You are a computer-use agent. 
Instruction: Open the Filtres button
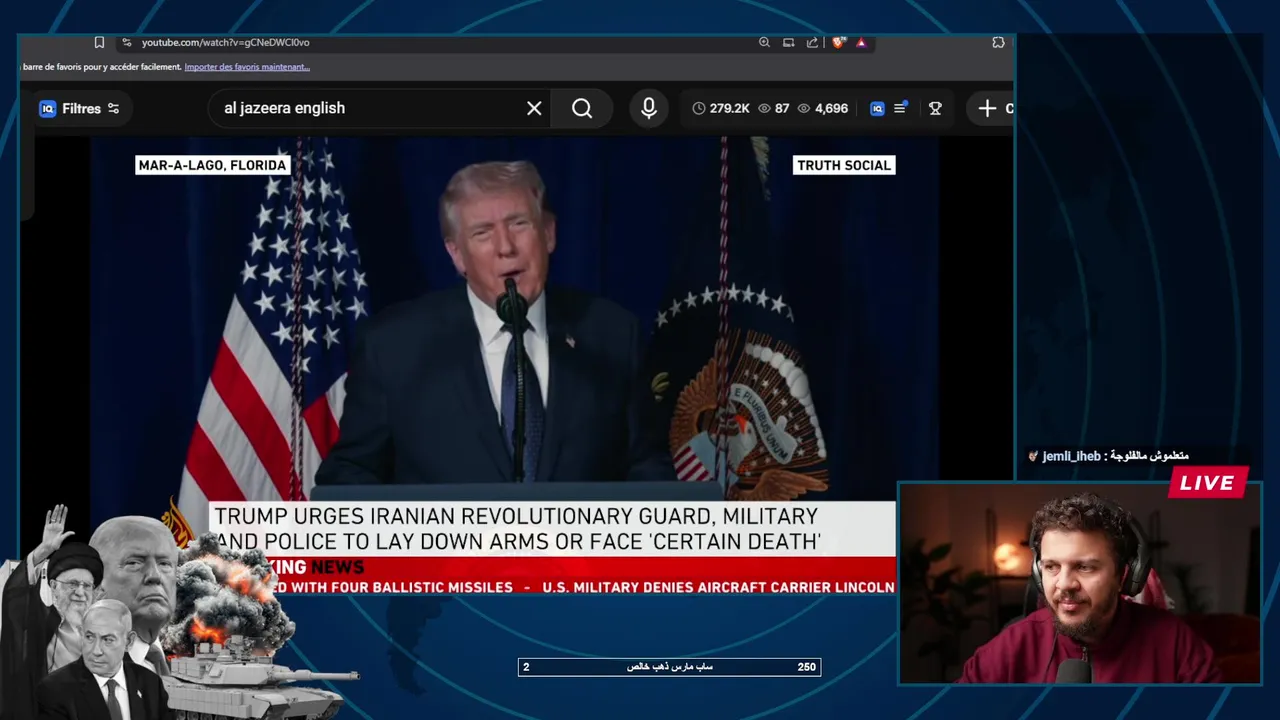click(79, 108)
